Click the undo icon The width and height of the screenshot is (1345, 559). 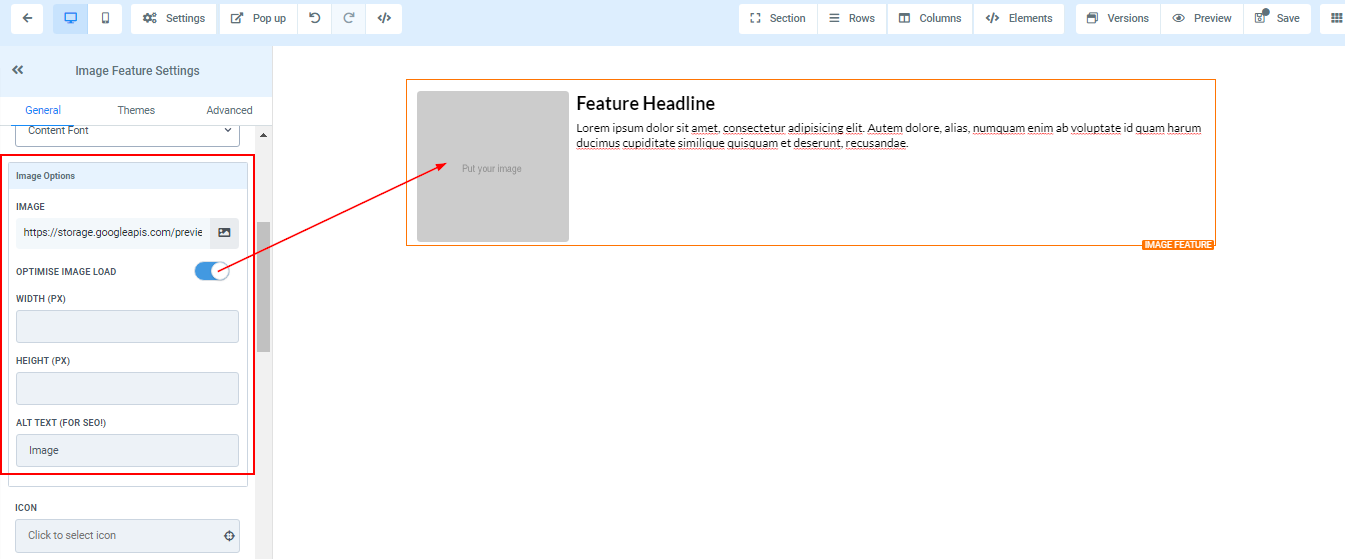pos(315,18)
